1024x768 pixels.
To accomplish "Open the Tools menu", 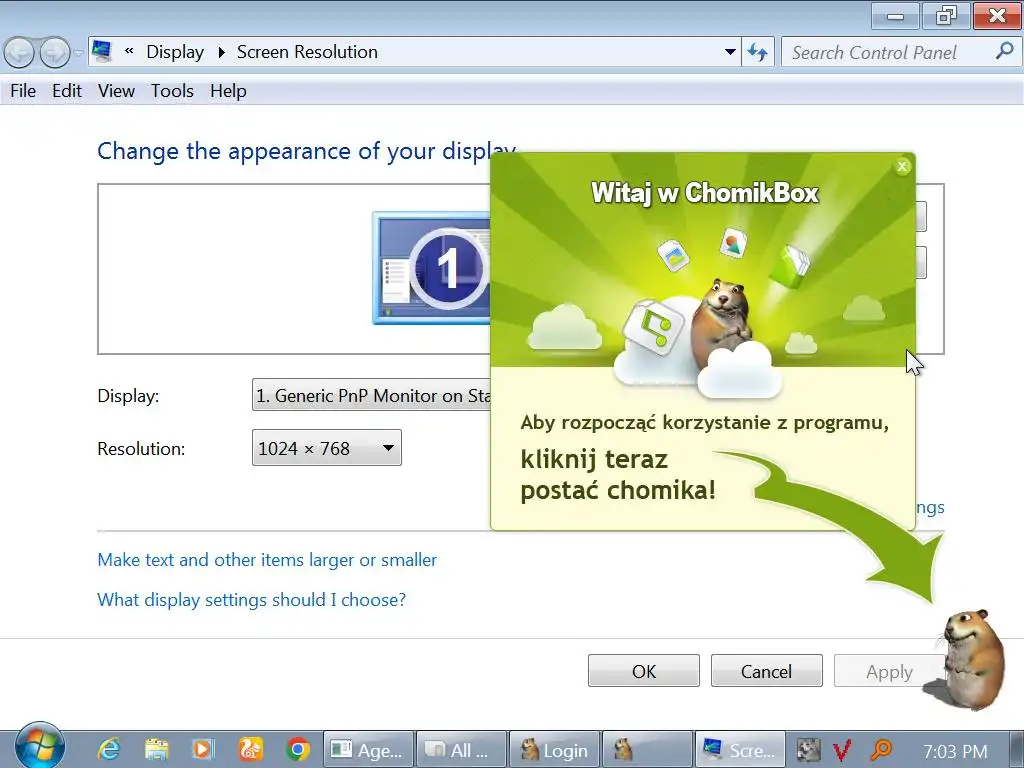I will pos(172,91).
